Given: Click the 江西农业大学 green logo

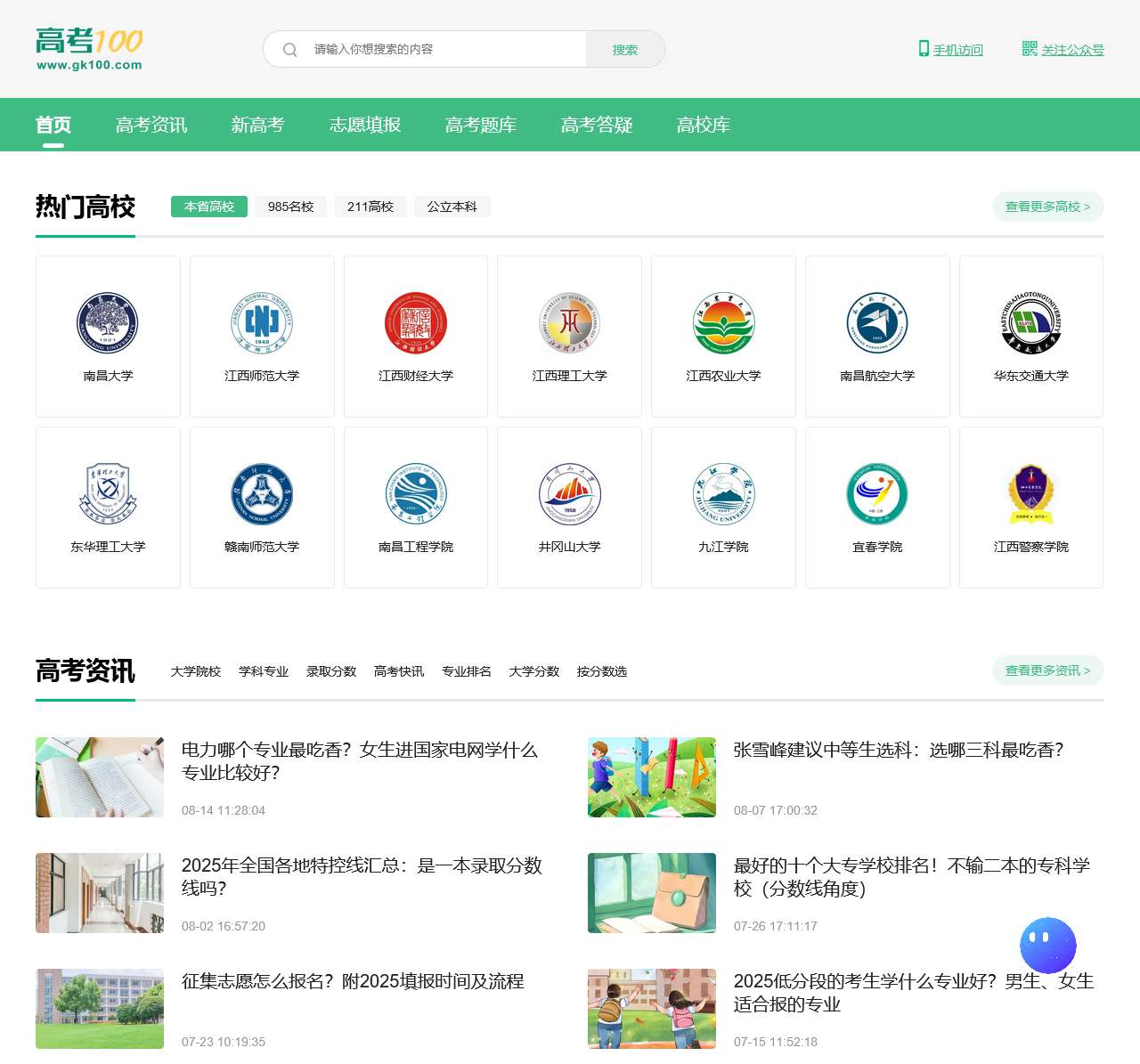Looking at the screenshot, I should (x=723, y=322).
